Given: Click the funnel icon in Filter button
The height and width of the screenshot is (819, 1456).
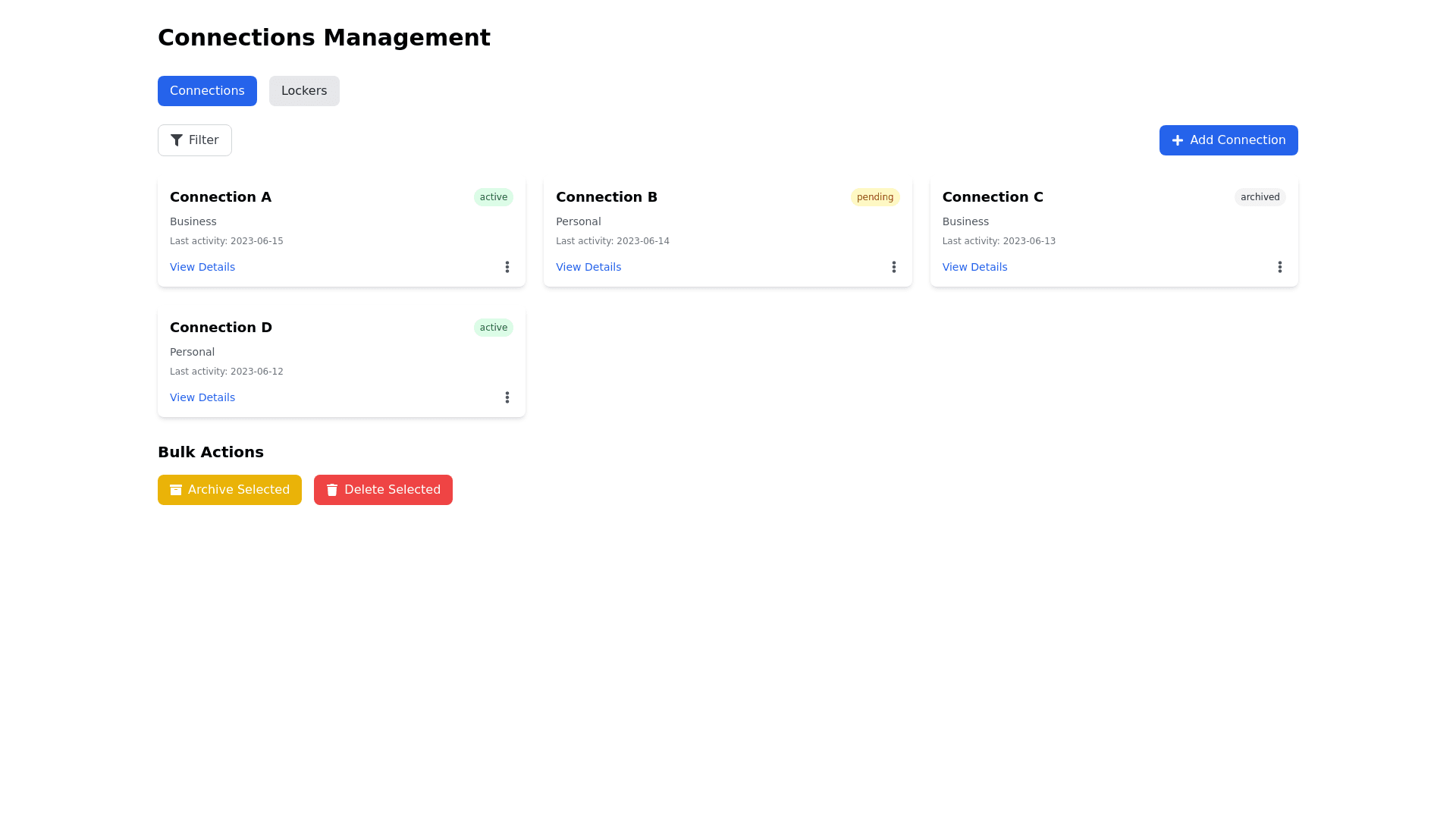Looking at the screenshot, I should pyautogui.click(x=177, y=140).
